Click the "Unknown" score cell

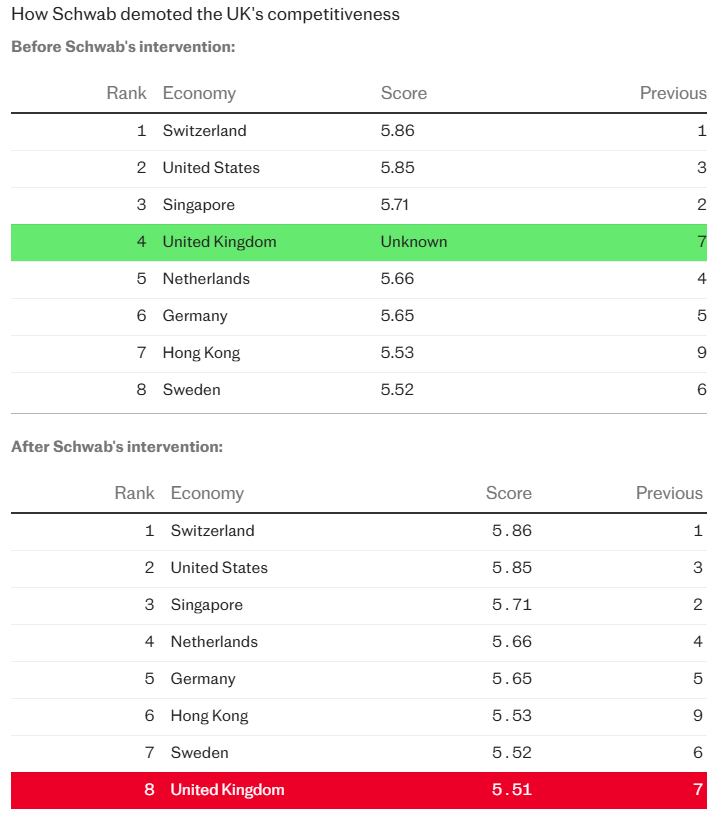[414, 242]
